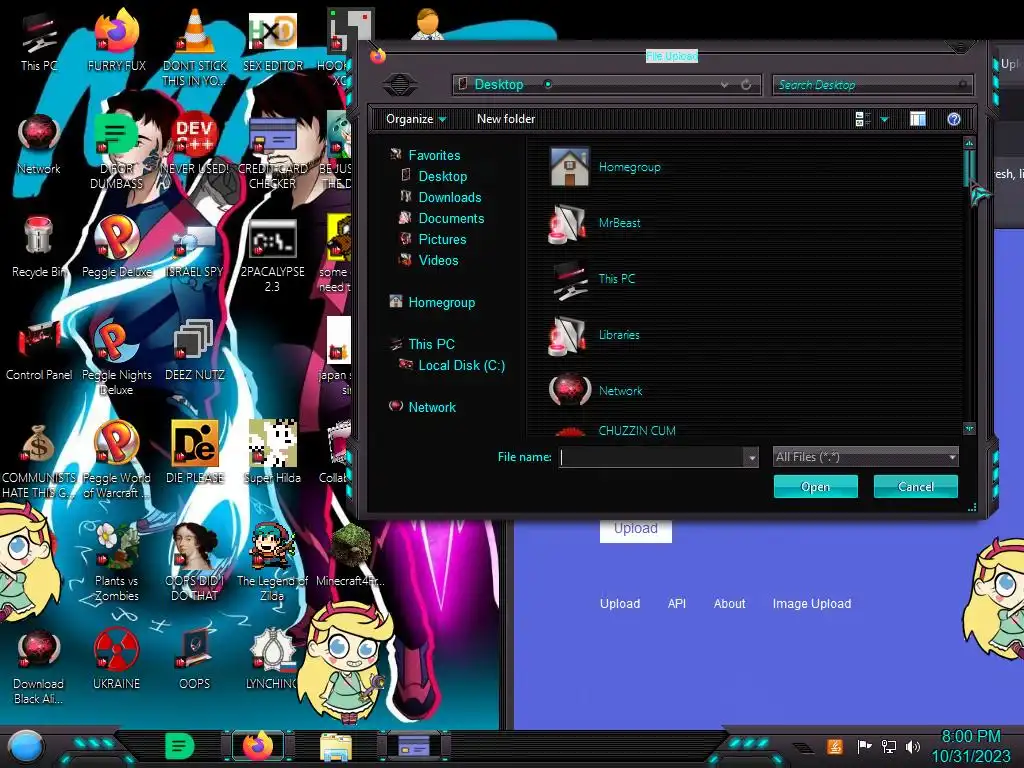Follow the API link in webpage footer
Screen dimensions: 1024x768
pos(677,603)
